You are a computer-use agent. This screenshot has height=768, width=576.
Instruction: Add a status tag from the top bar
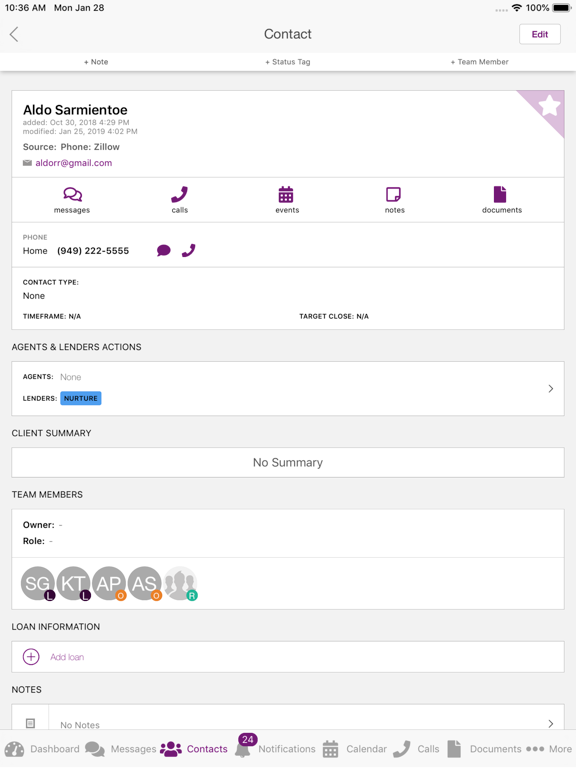[288, 62]
